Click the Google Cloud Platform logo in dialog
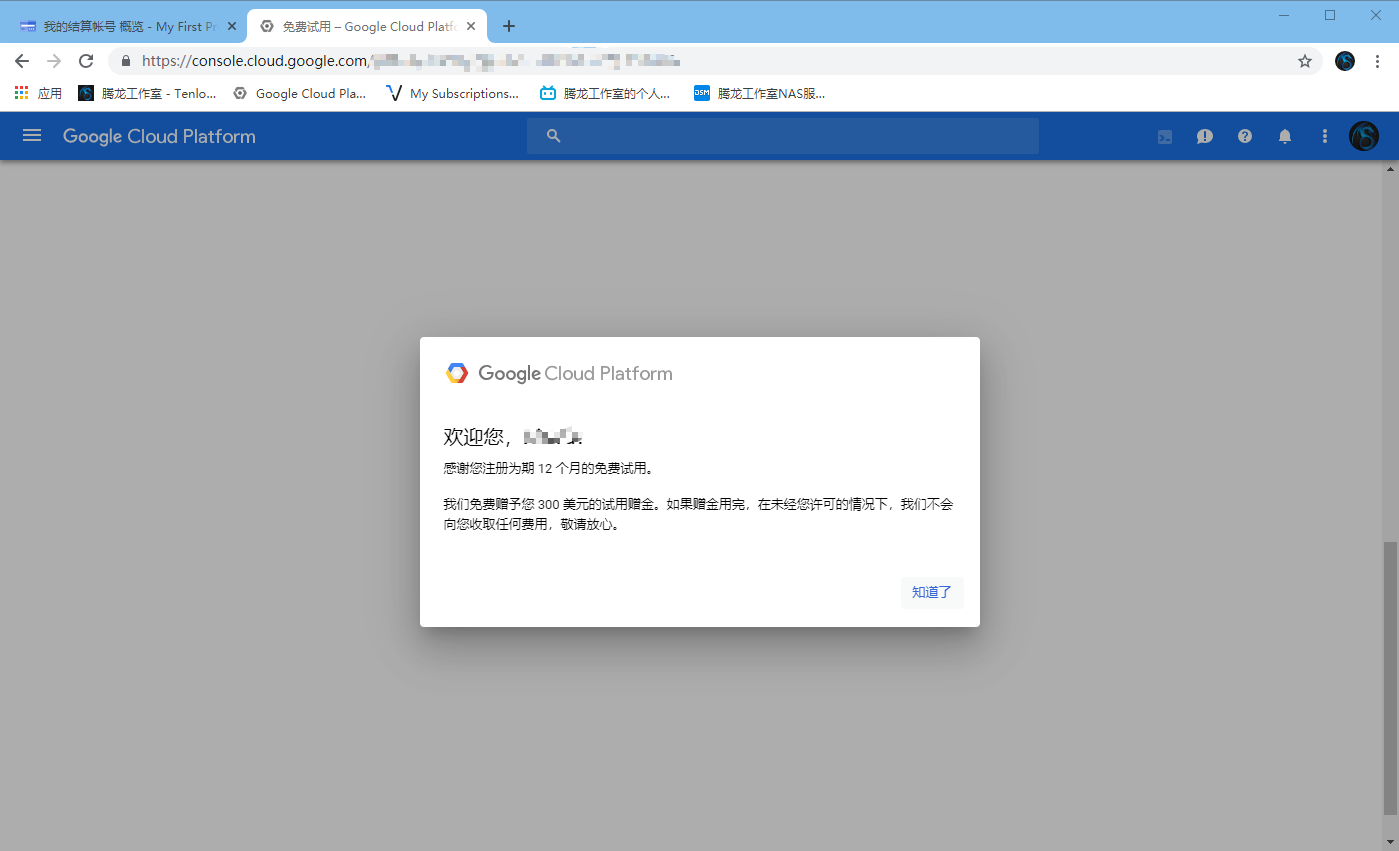 (559, 373)
